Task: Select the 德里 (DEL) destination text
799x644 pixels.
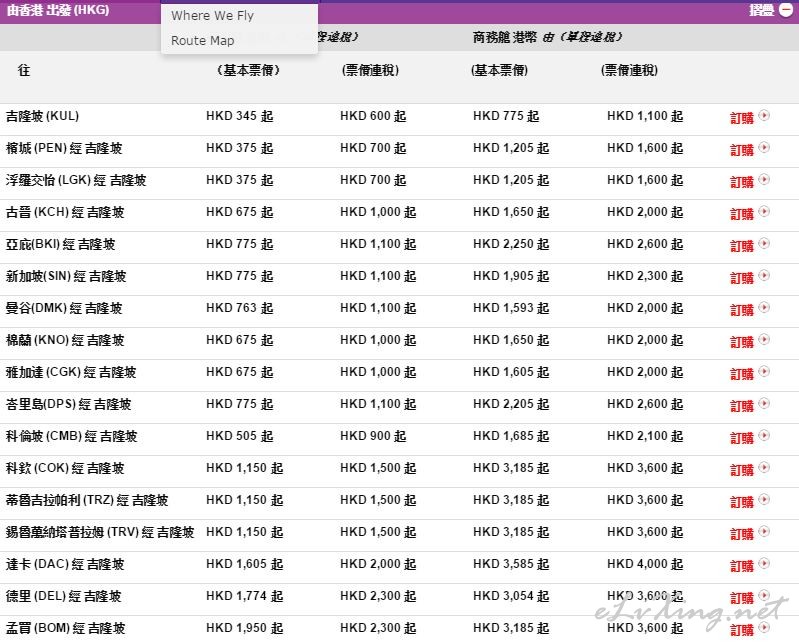Action: click(x=64, y=596)
